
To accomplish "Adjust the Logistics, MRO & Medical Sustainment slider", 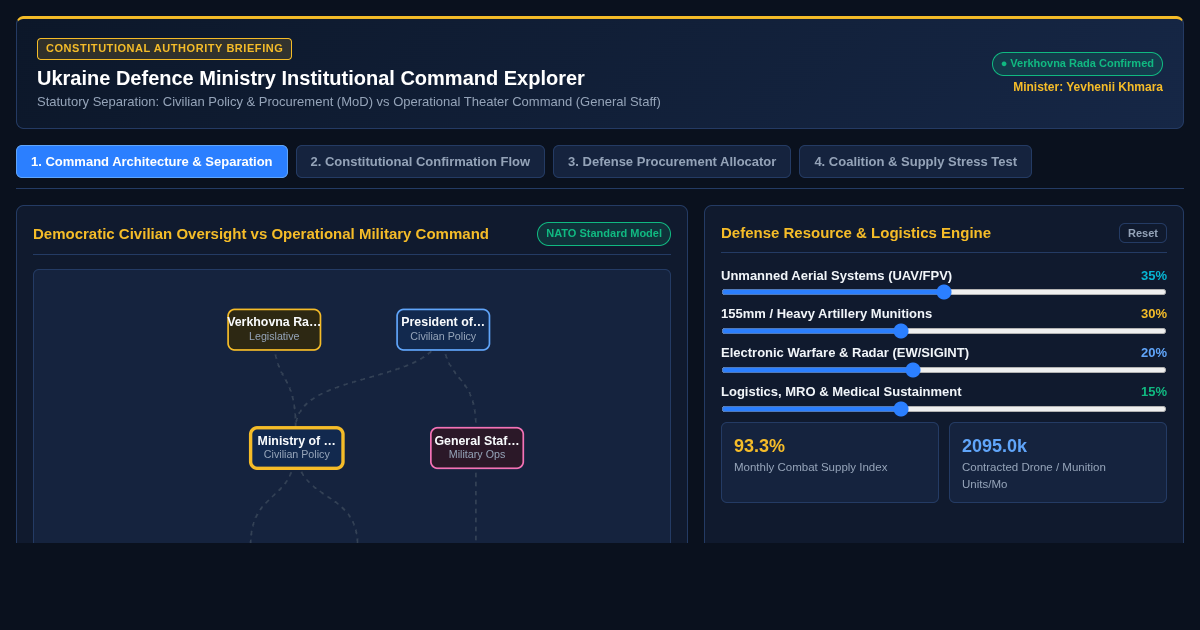I will 943,409.
